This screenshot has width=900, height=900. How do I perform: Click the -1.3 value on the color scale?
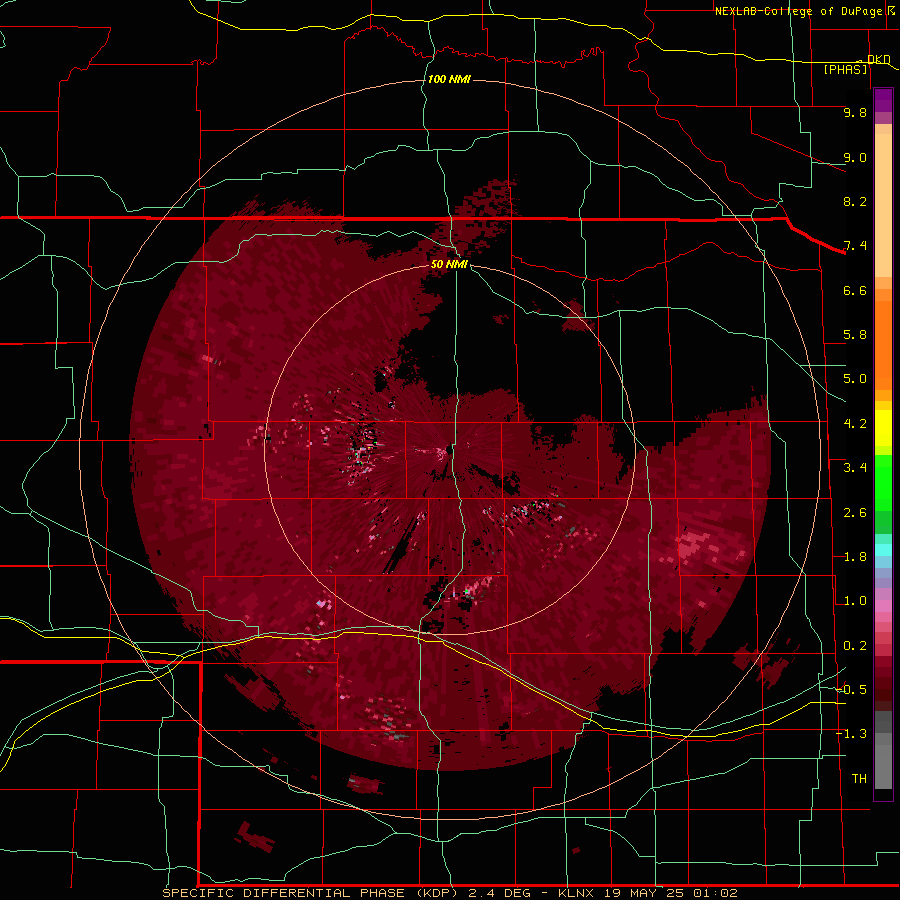pos(851,734)
